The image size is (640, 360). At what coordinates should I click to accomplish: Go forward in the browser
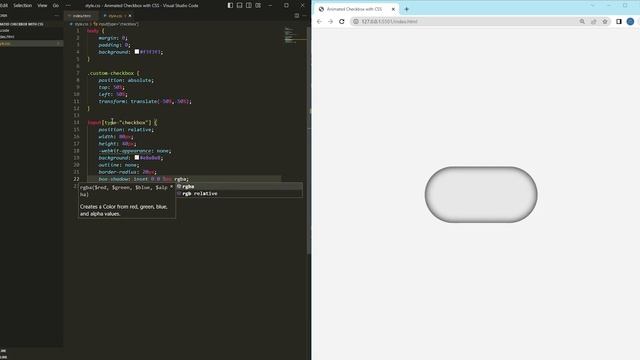click(330, 22)
